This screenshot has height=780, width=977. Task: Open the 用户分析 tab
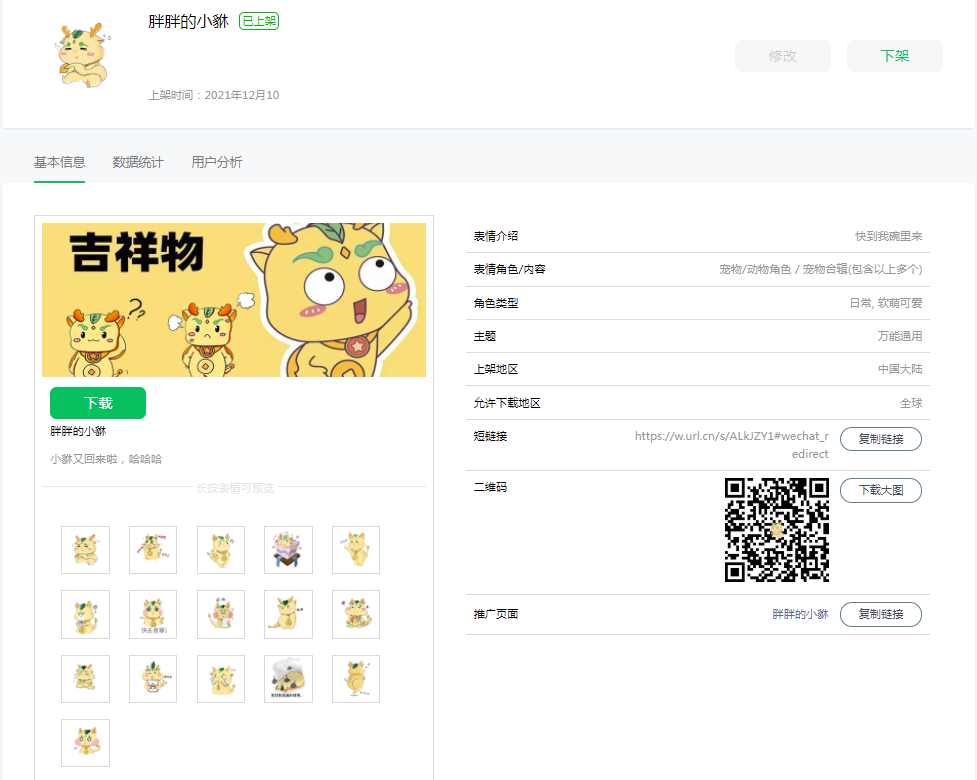click(216, 162)
